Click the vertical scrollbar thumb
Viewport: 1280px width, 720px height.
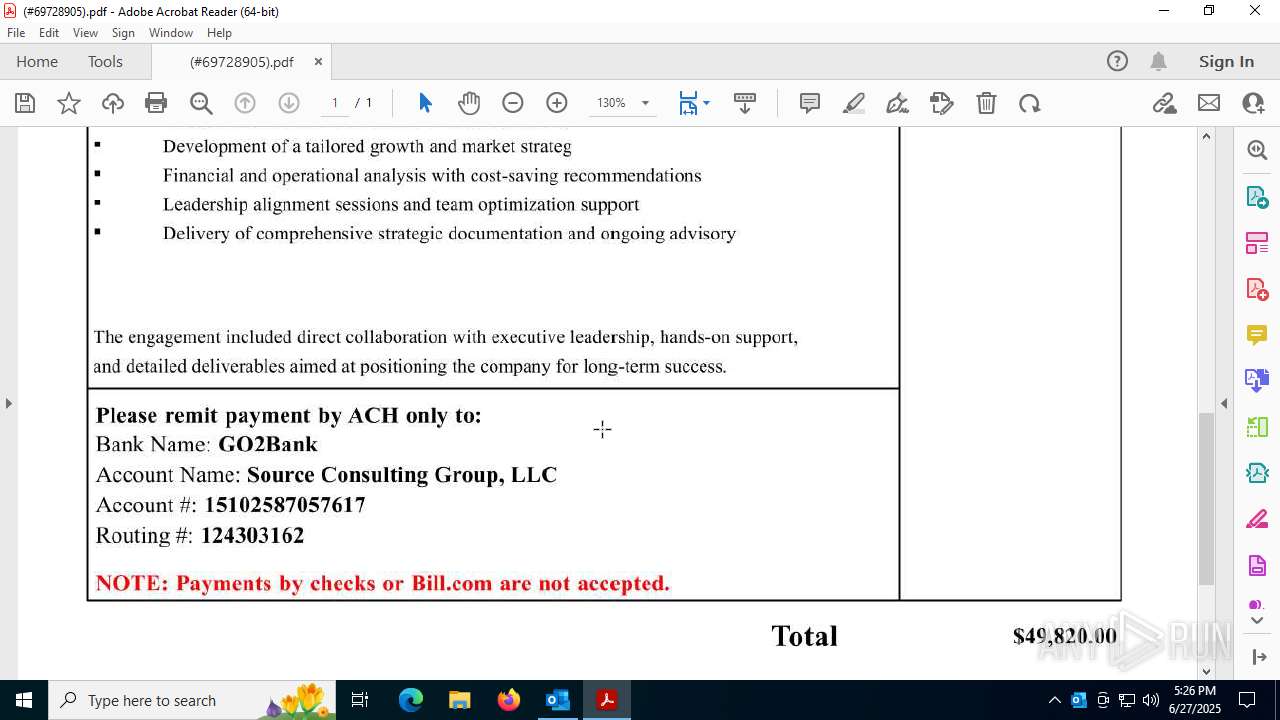pos(1206,497)
